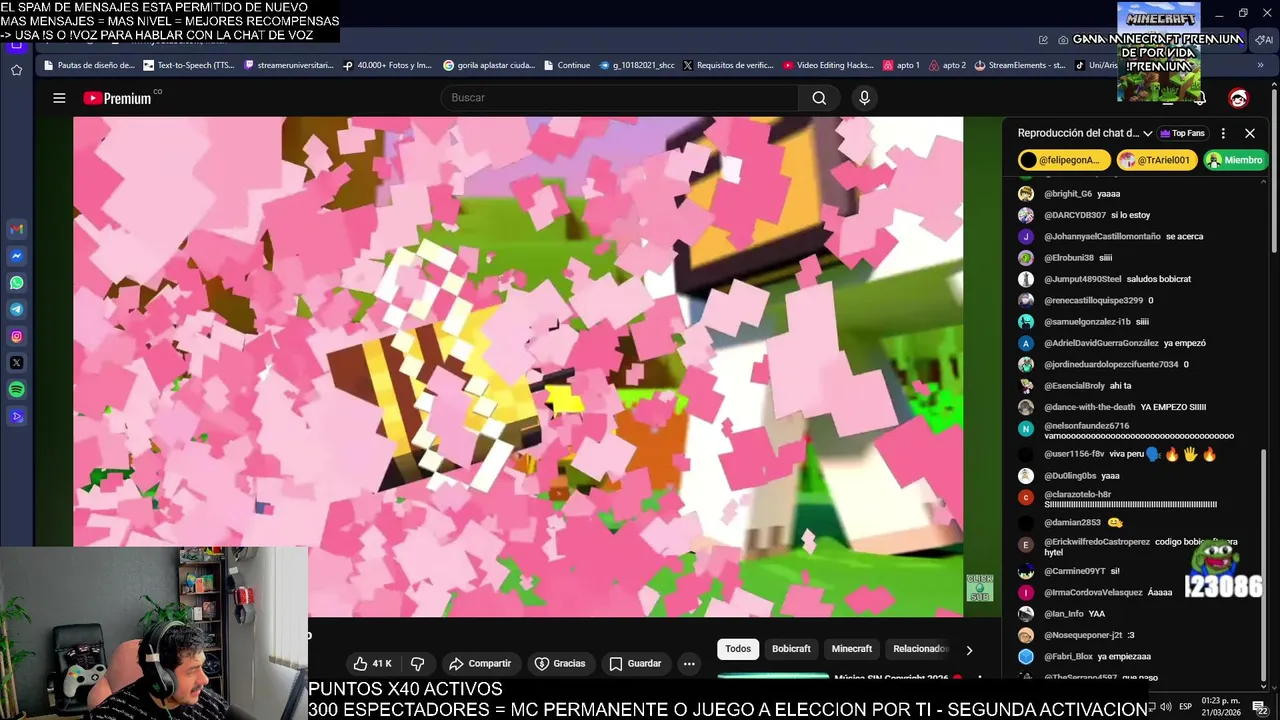Open @TrAriel001 pinned chat chip
The image size is (1280, 720).
pos(1156,160)
